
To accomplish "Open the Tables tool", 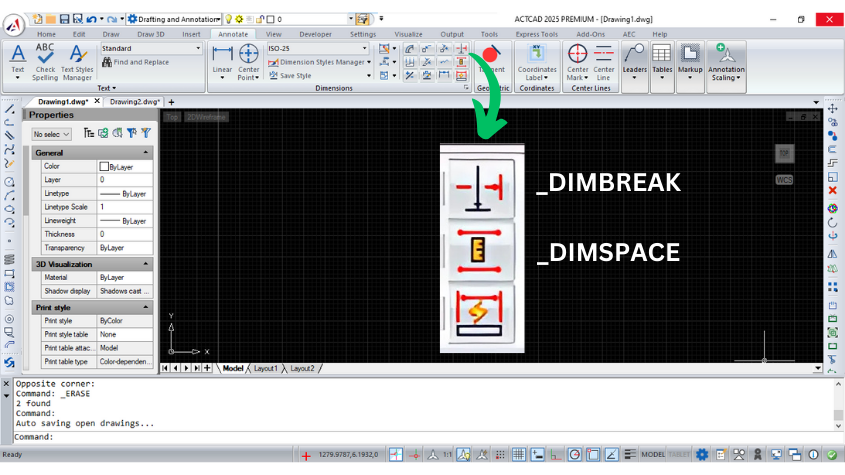I will (x=662, y=62).
